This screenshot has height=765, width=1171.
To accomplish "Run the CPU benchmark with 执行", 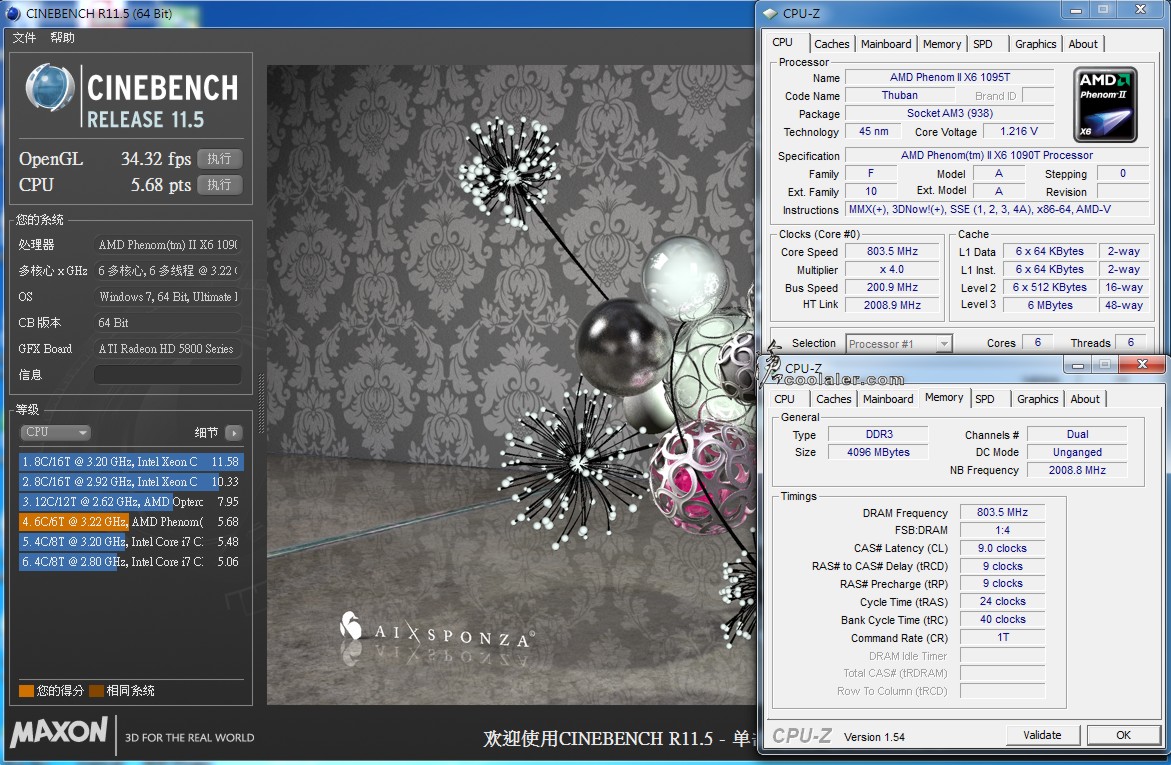I will 220,185.
